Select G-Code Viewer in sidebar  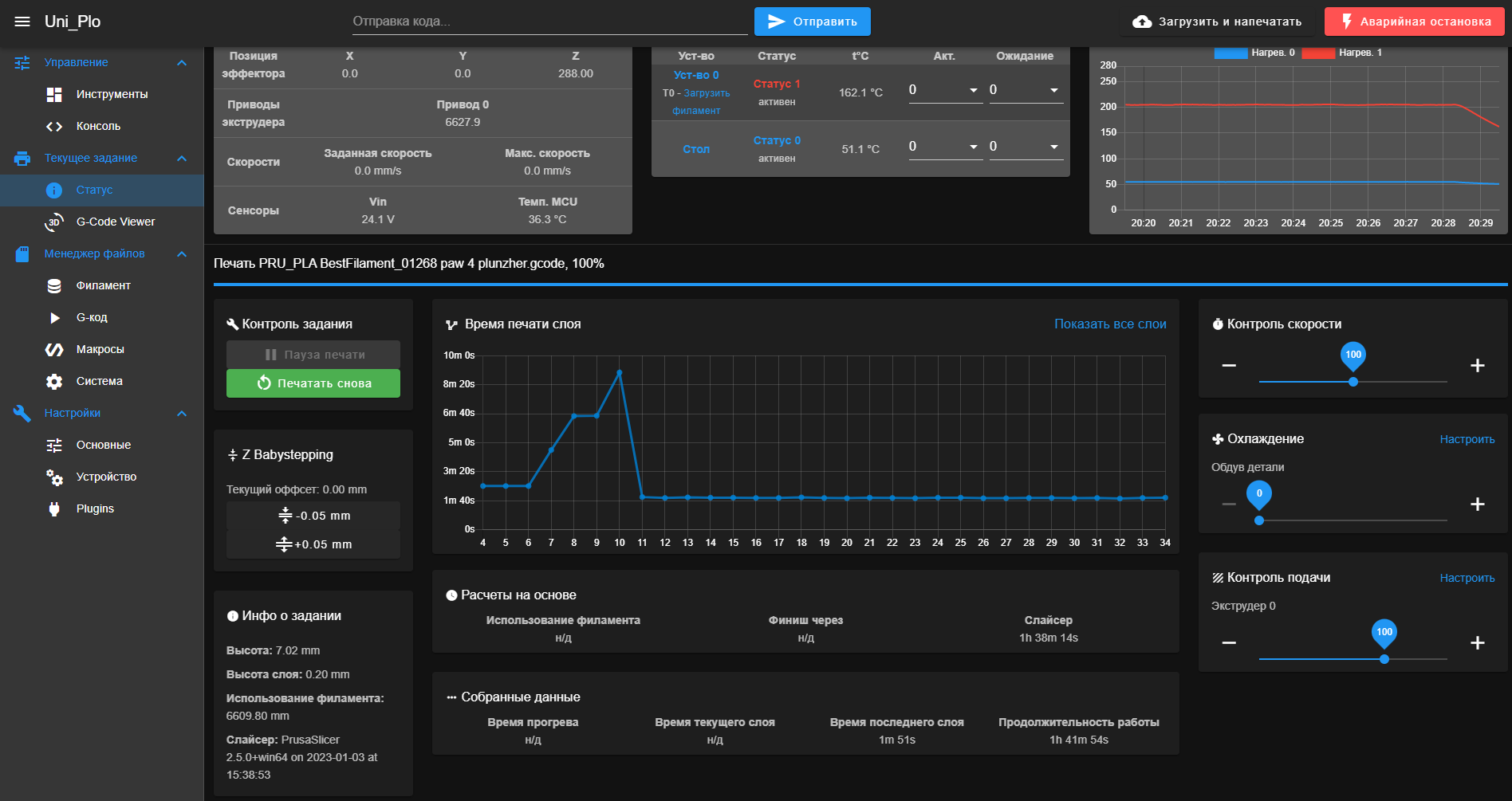[102, 222]
